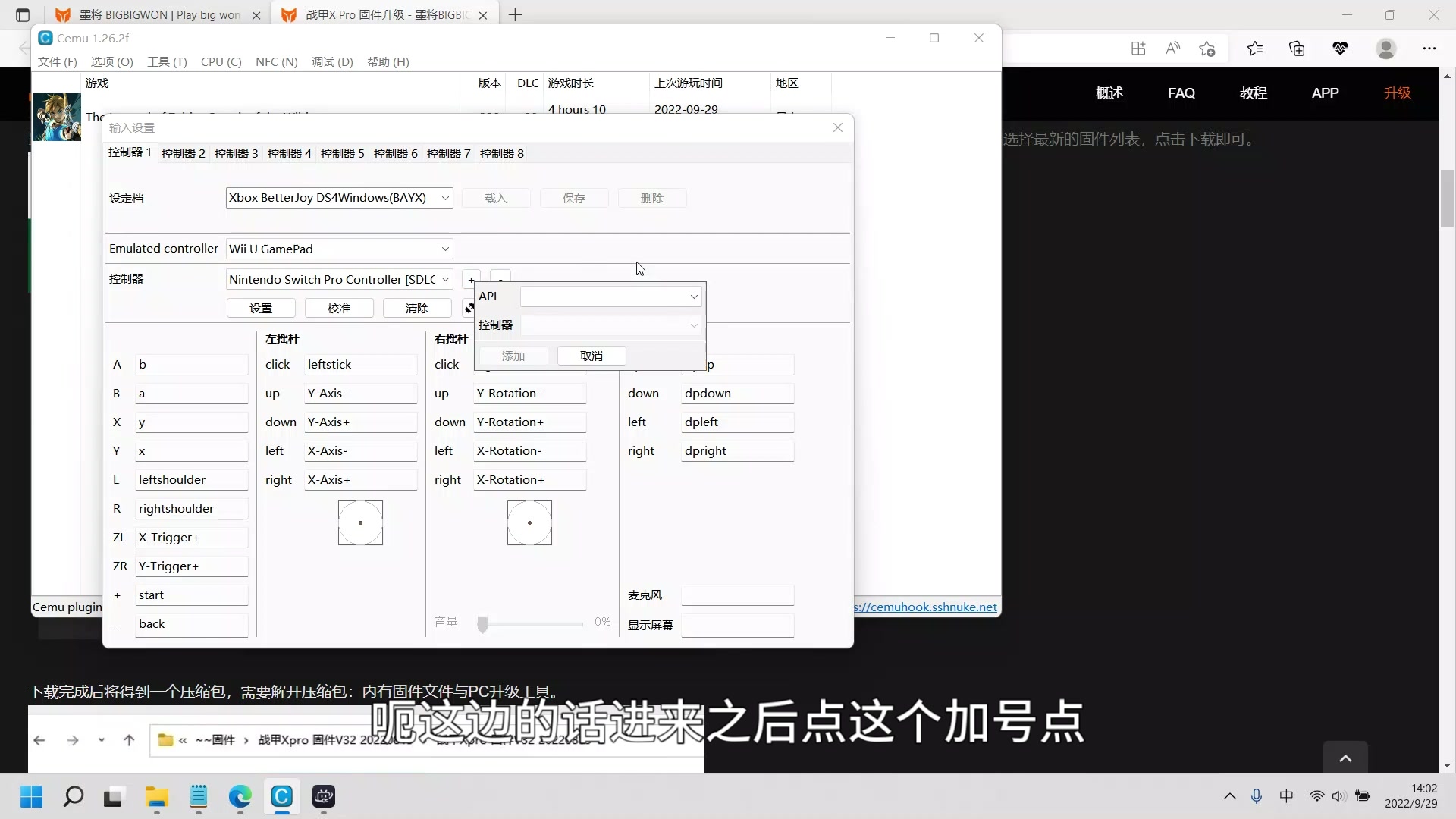1456x819 pixels.
Task: Click the ZL mapping field X-Trigger+
Action: point(192,538)
